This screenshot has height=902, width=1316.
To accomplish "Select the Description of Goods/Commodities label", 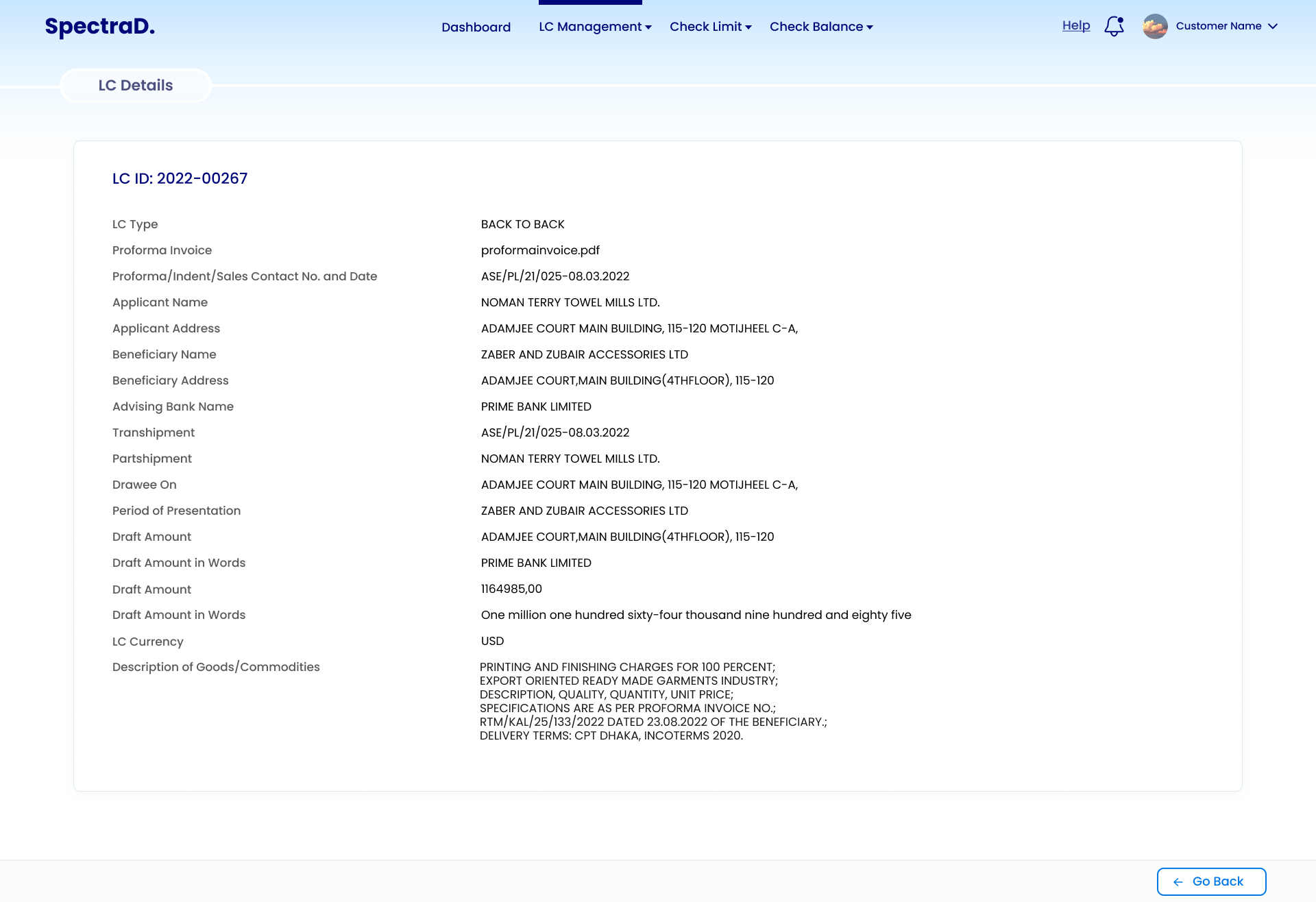I will pyautogui.click(x=216, y=667).
